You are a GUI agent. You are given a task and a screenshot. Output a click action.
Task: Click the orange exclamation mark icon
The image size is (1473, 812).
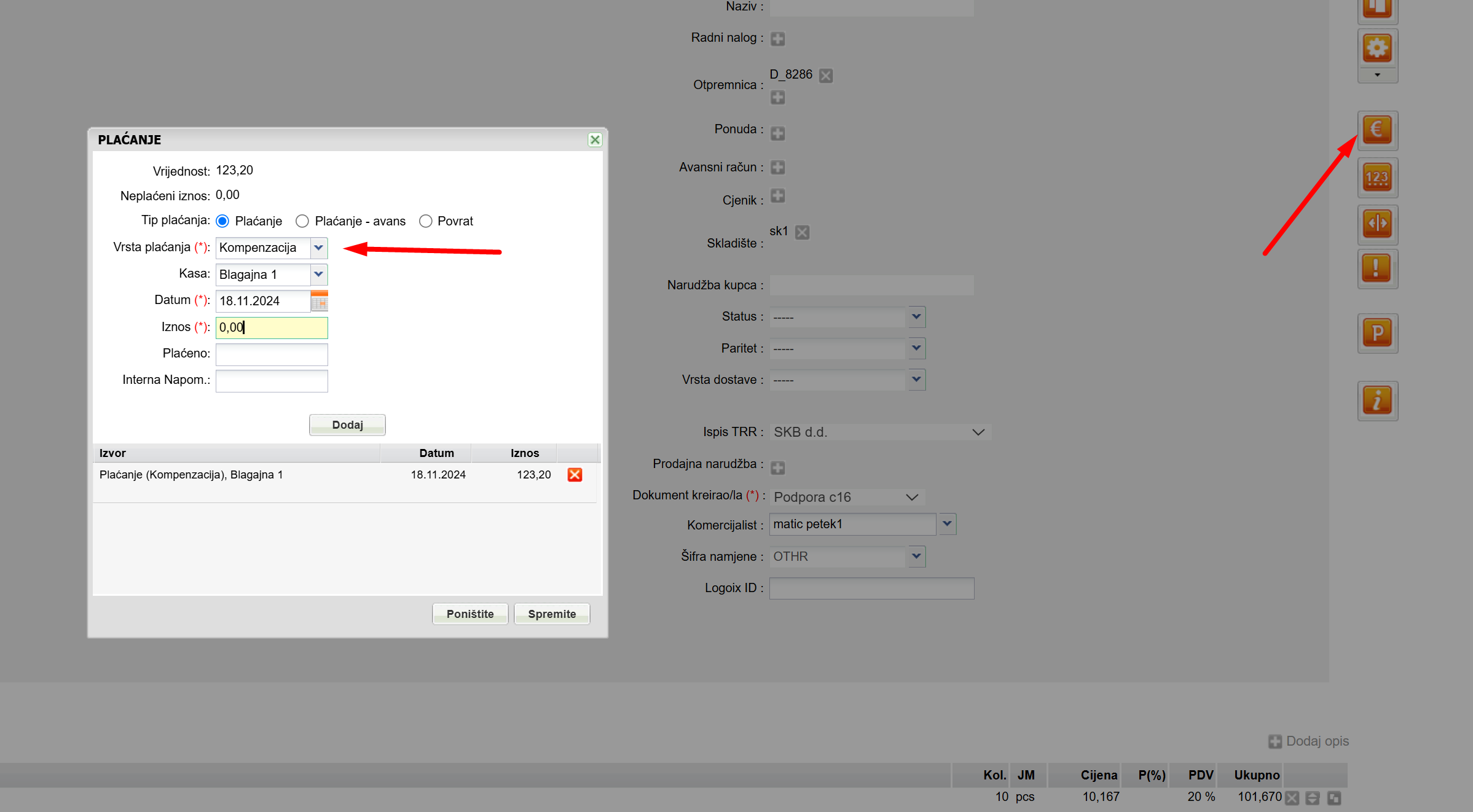pos(1377,268)
